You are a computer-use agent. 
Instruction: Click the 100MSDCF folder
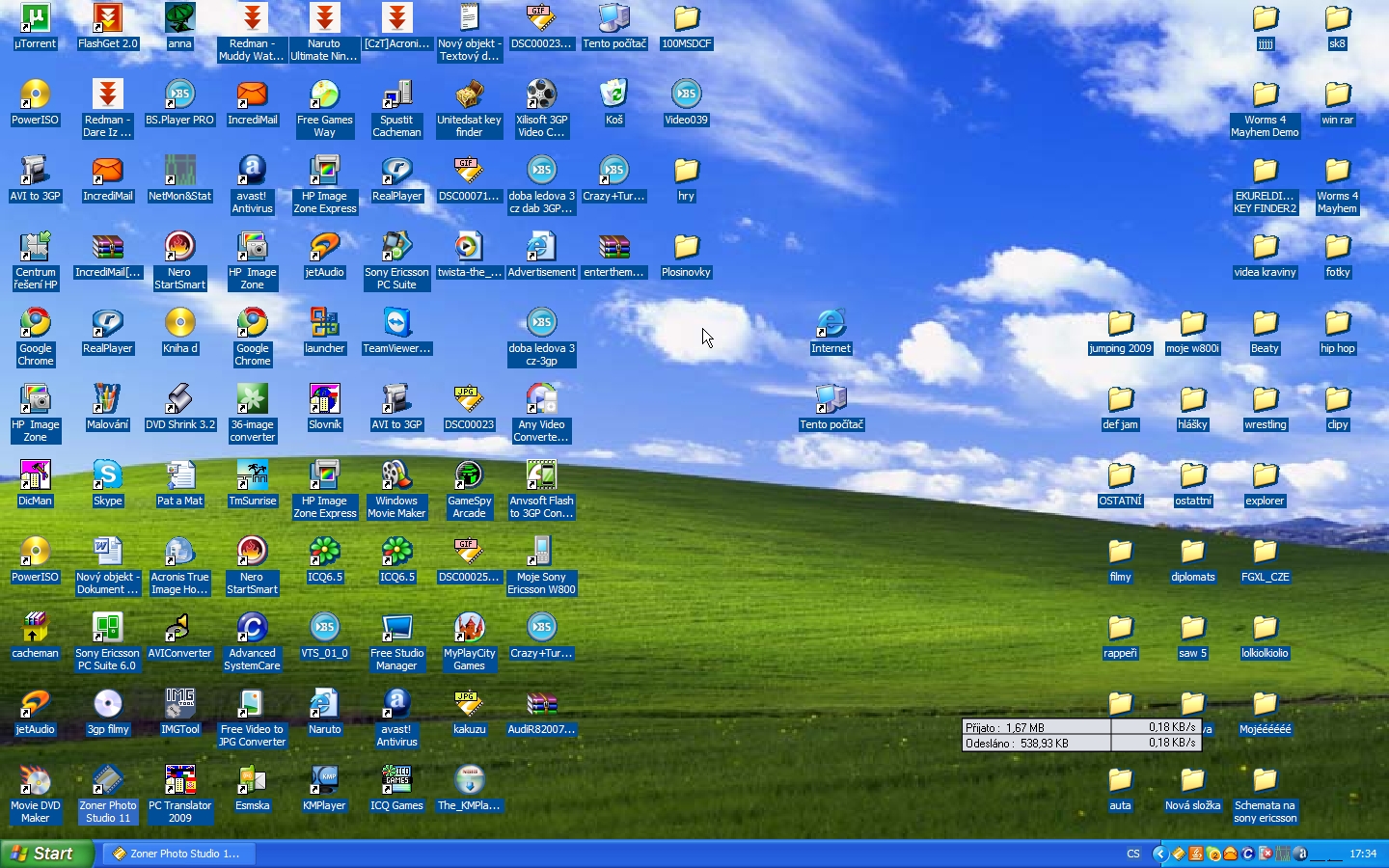687,27
